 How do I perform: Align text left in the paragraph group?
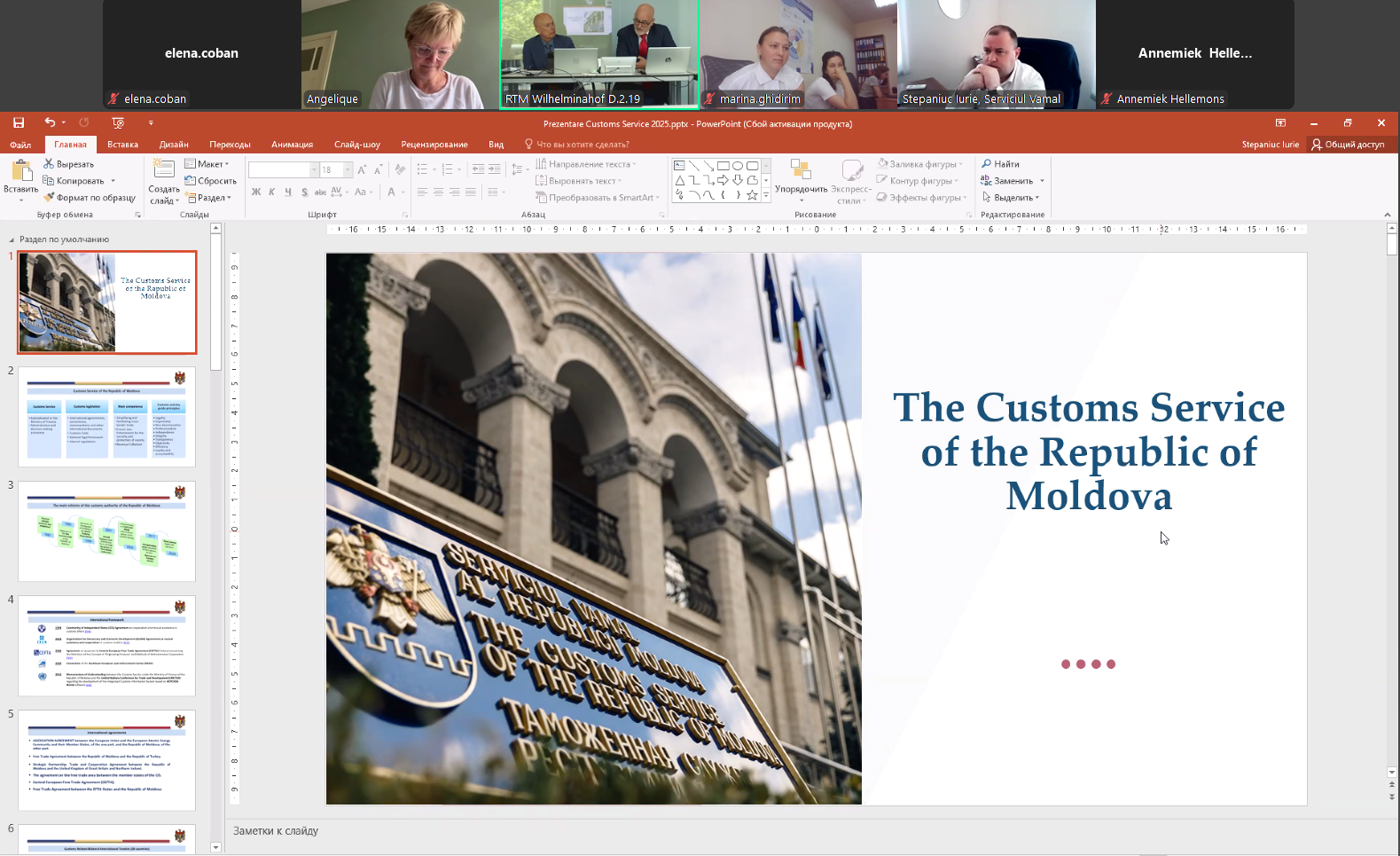point(422,192)
